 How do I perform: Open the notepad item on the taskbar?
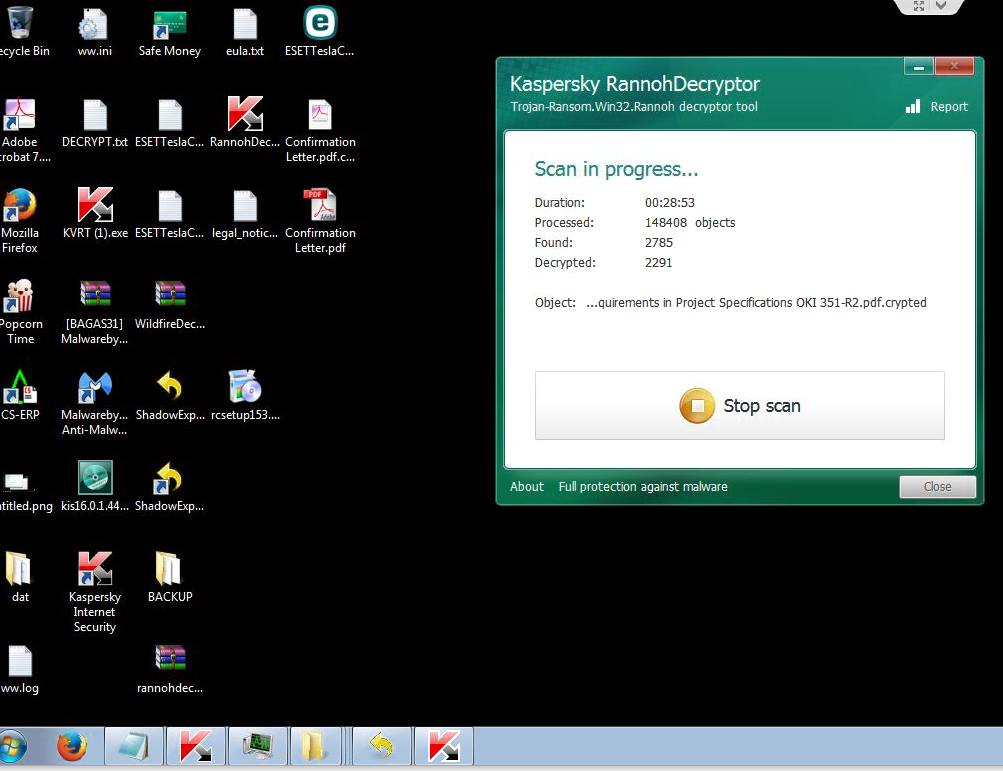(134, 746)
